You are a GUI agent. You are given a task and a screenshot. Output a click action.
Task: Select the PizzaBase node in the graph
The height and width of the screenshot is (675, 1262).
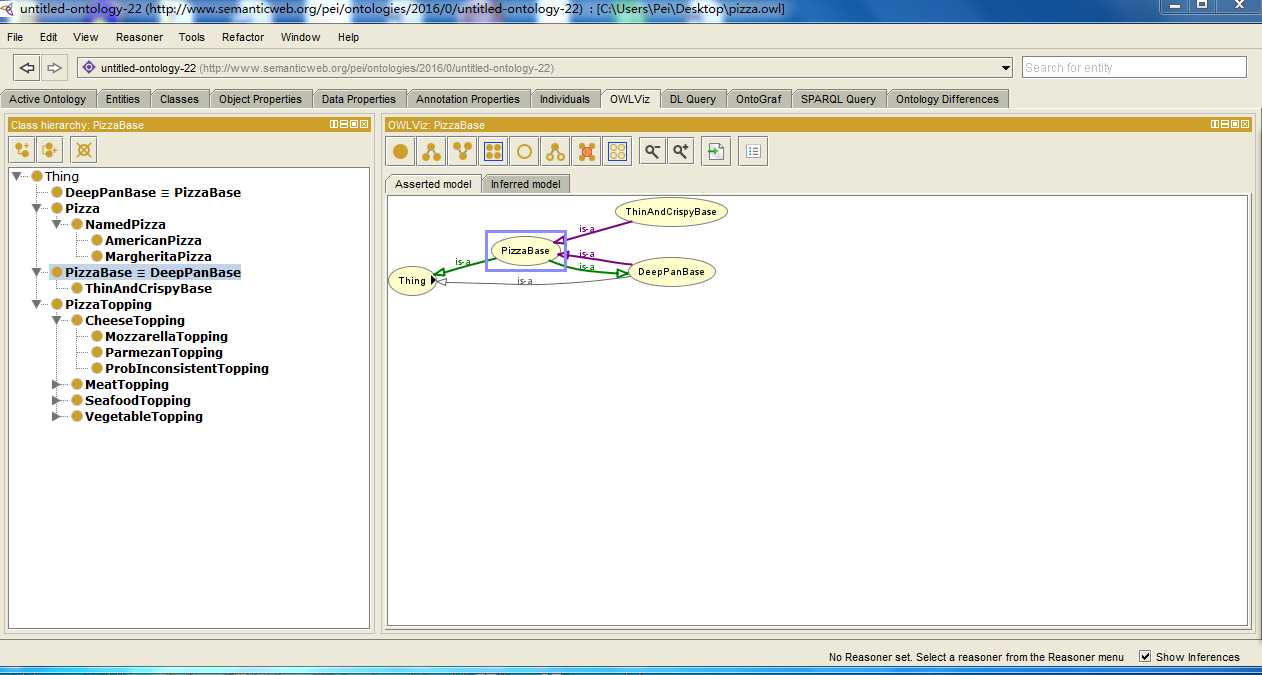(x=526, y=250)
